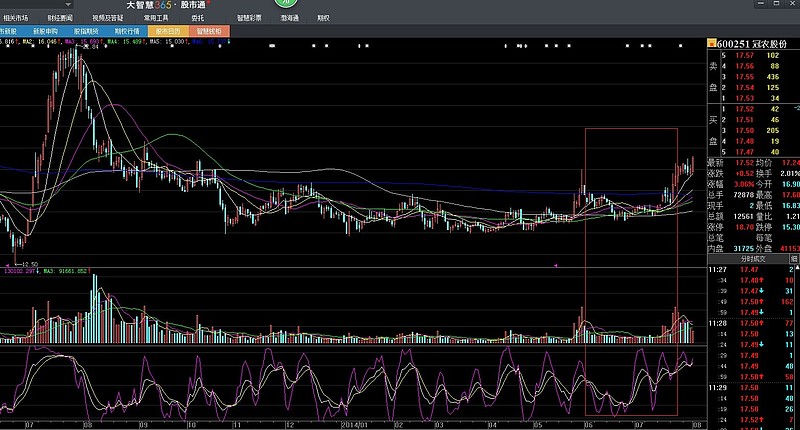Viewport: 800px width, 430px height.
Task: Switch to the 股指期货 tab
Action: click(x=87, y=31)
